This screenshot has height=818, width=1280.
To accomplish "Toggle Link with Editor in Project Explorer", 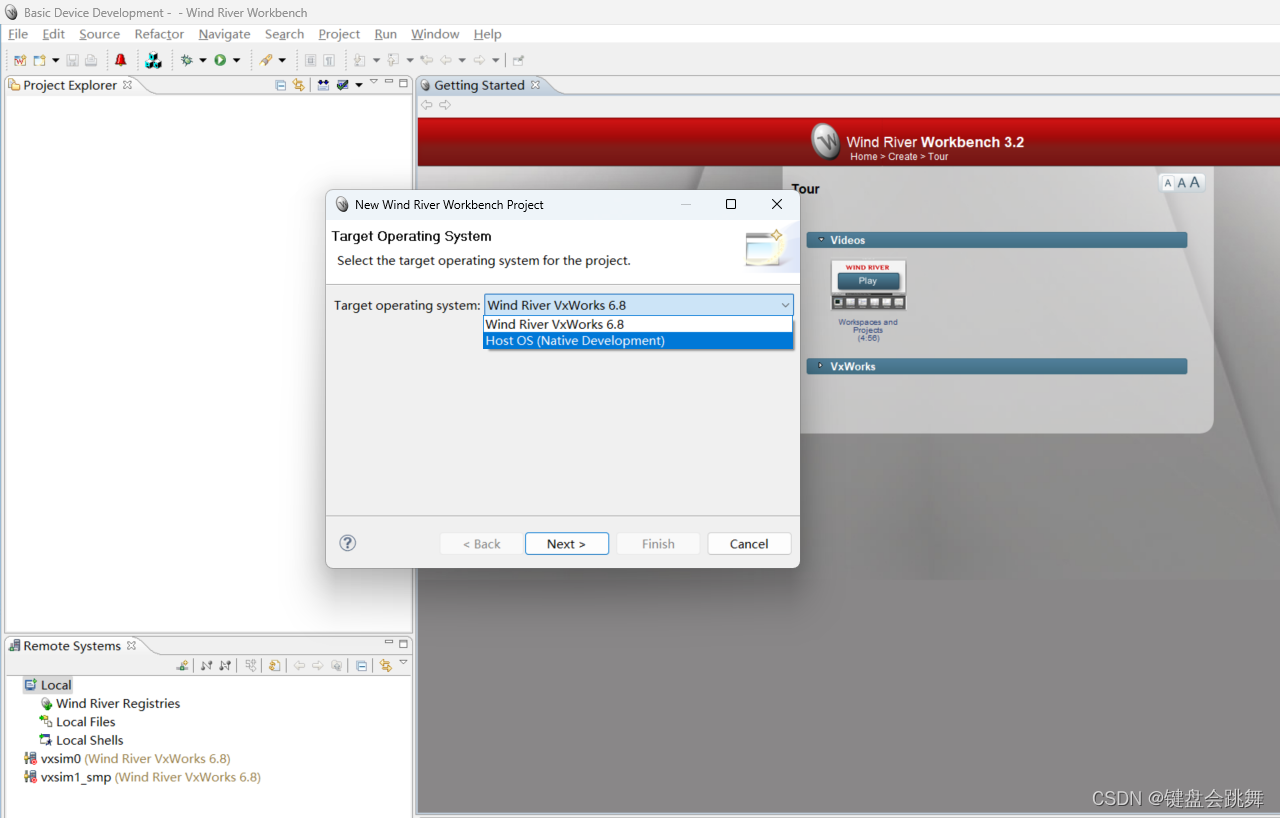I will pyautogui.click(x=298, y=85).
